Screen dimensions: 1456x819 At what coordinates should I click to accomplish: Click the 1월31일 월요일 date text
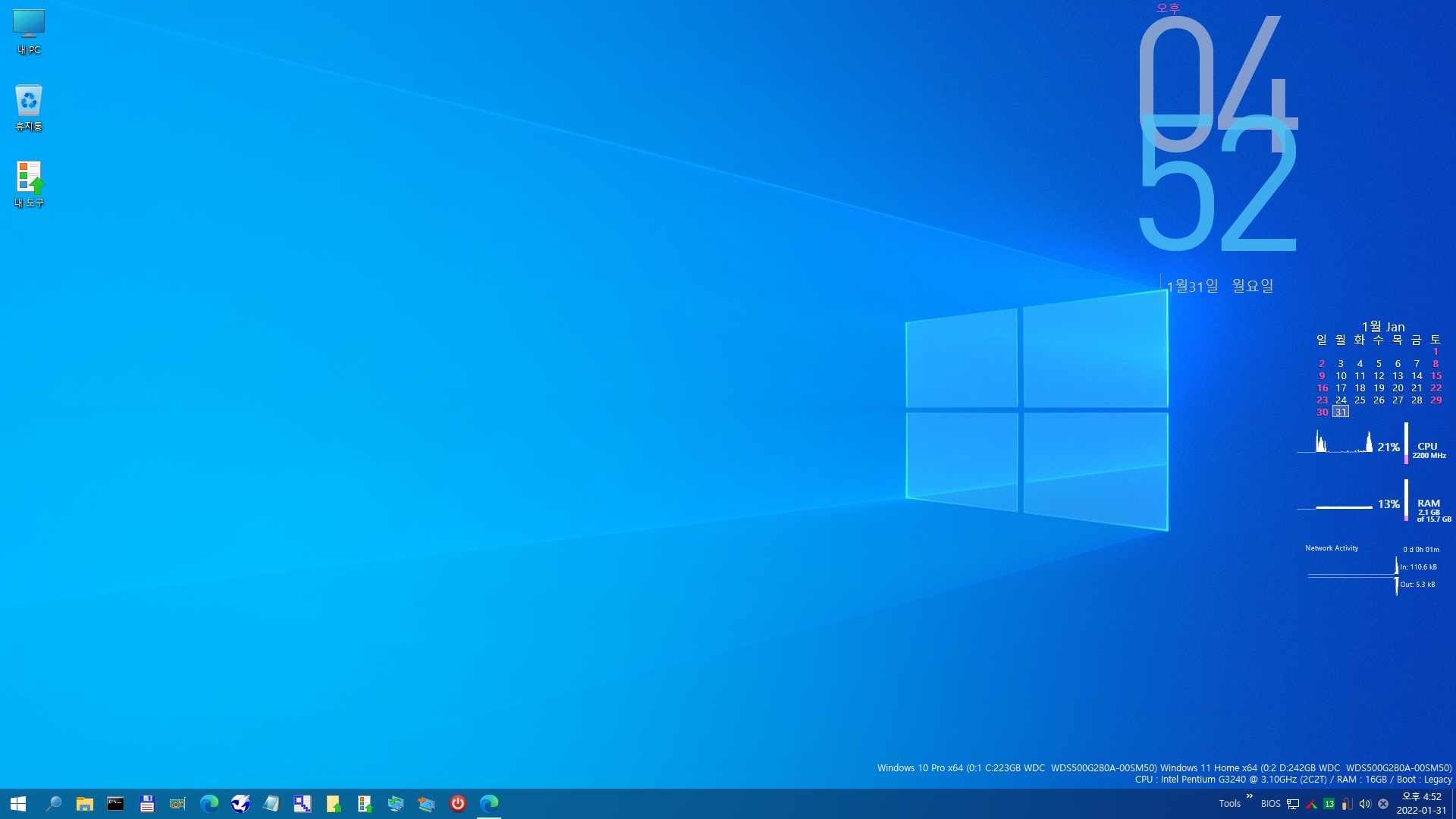(x=1219, y=286)
